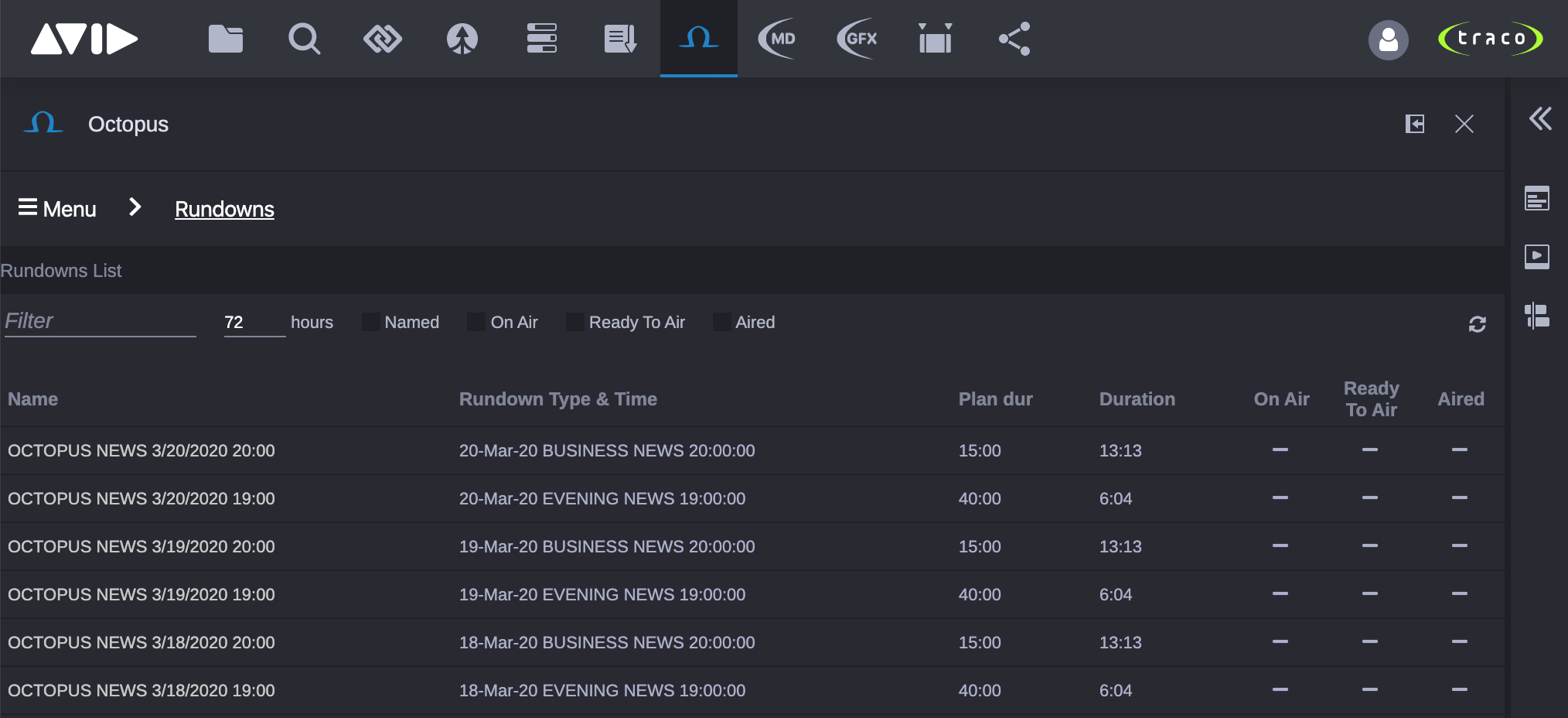Select OCTOPUS NEWS 3/20/2020 20:00 rundown
The image size is (1568, 718).
tap(141, 450)
